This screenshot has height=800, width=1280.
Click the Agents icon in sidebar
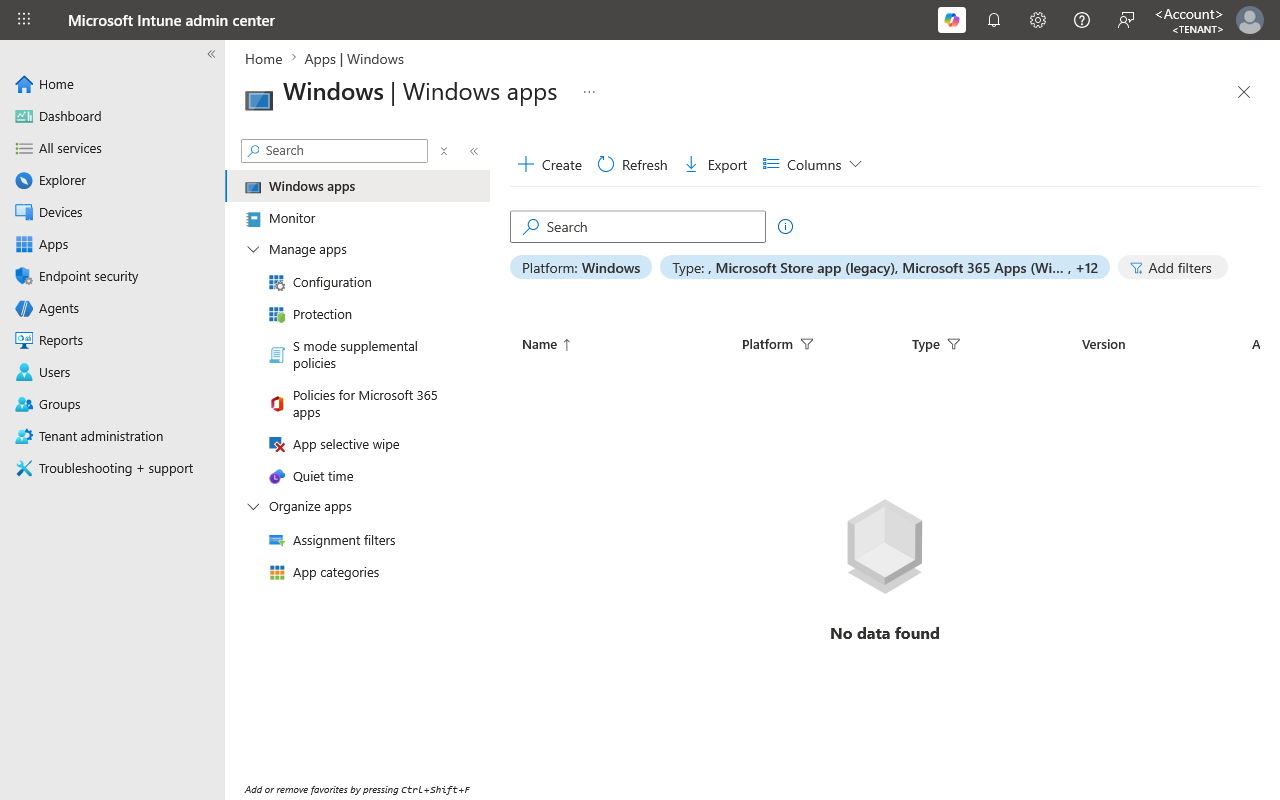click(24, 309)
